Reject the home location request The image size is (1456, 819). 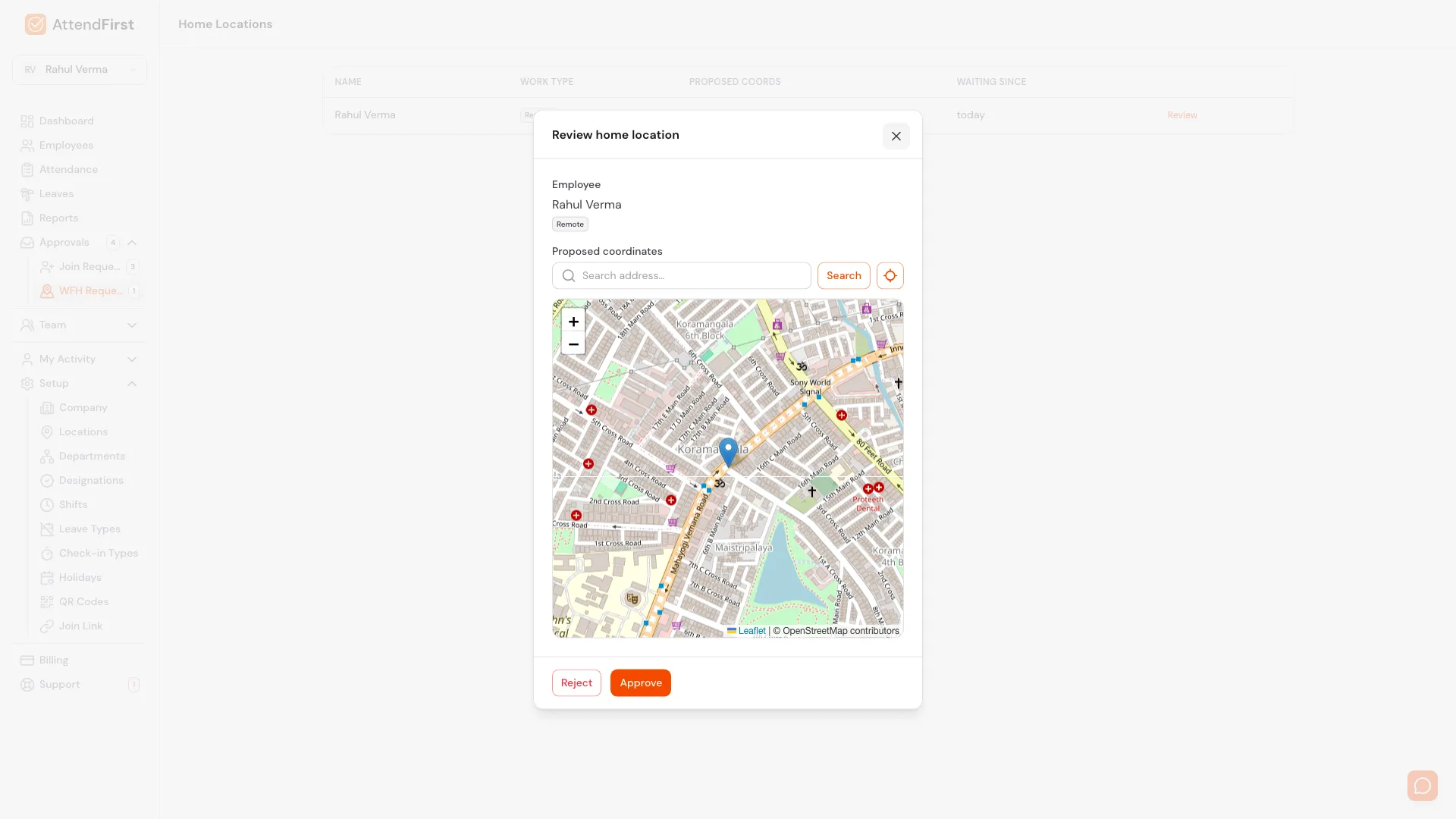(x=576, y=683)
